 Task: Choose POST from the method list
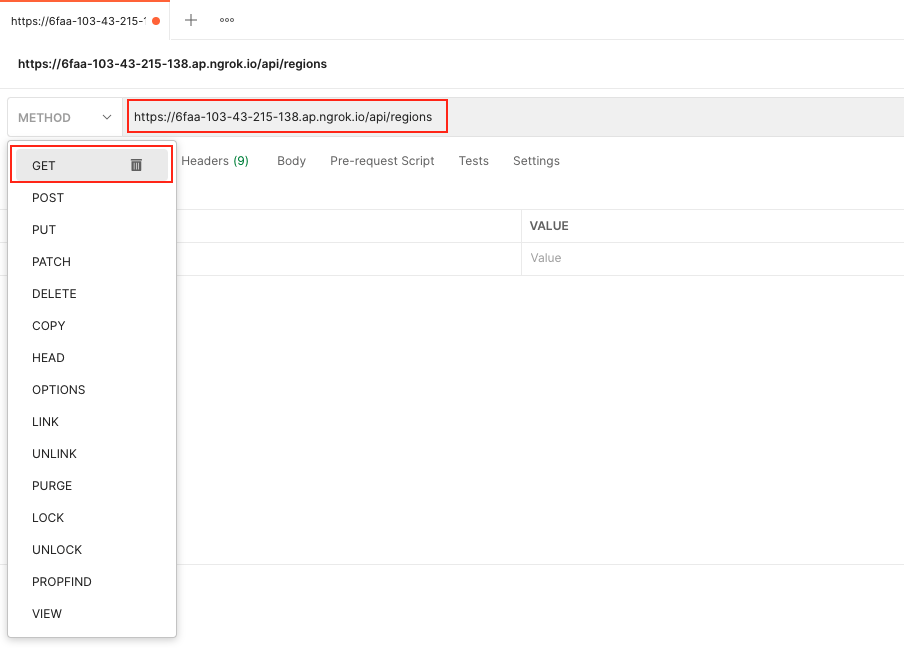[48, 198]
